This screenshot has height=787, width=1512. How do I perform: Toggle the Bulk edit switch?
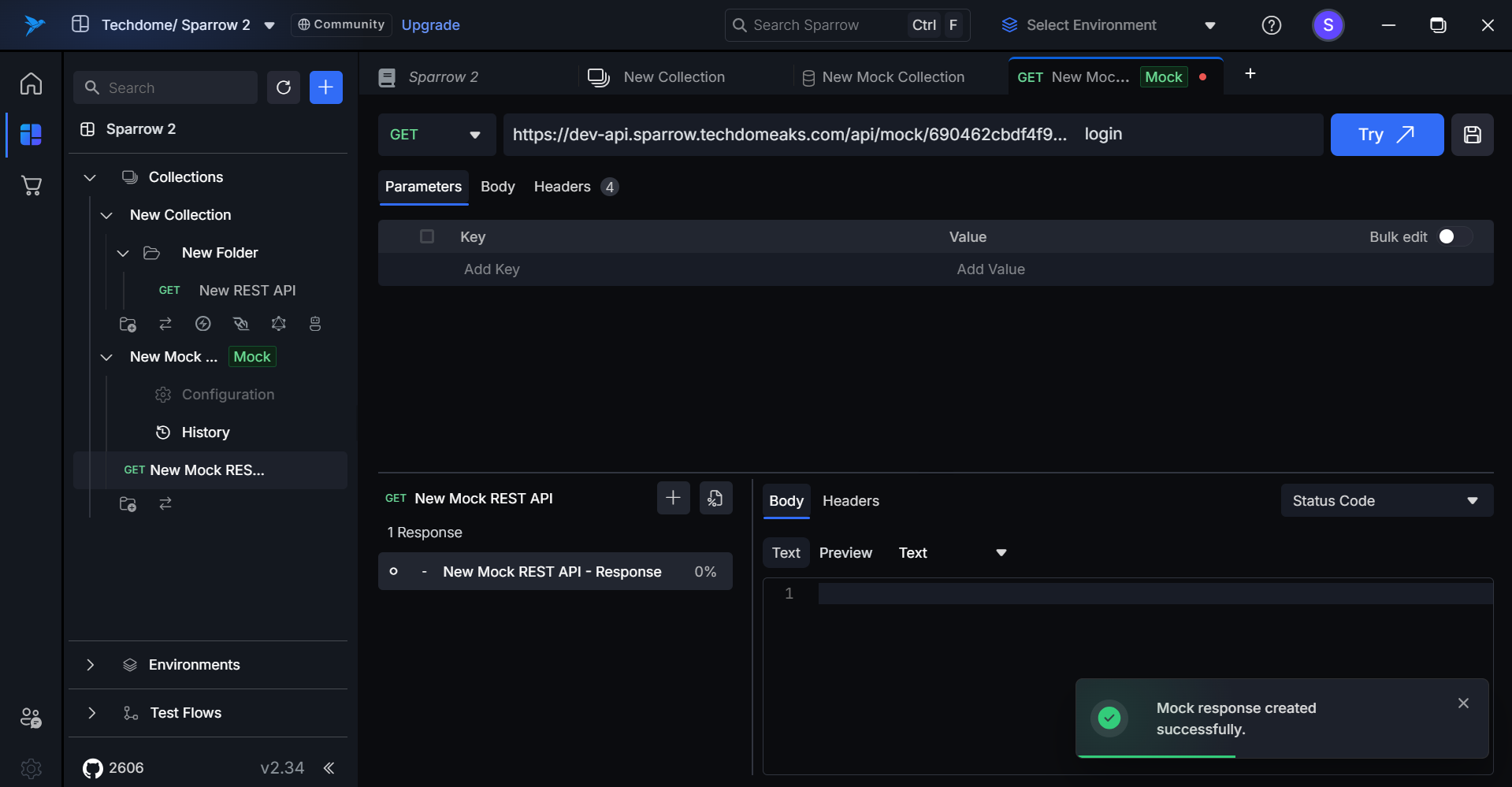click(x=1454, y=237)
